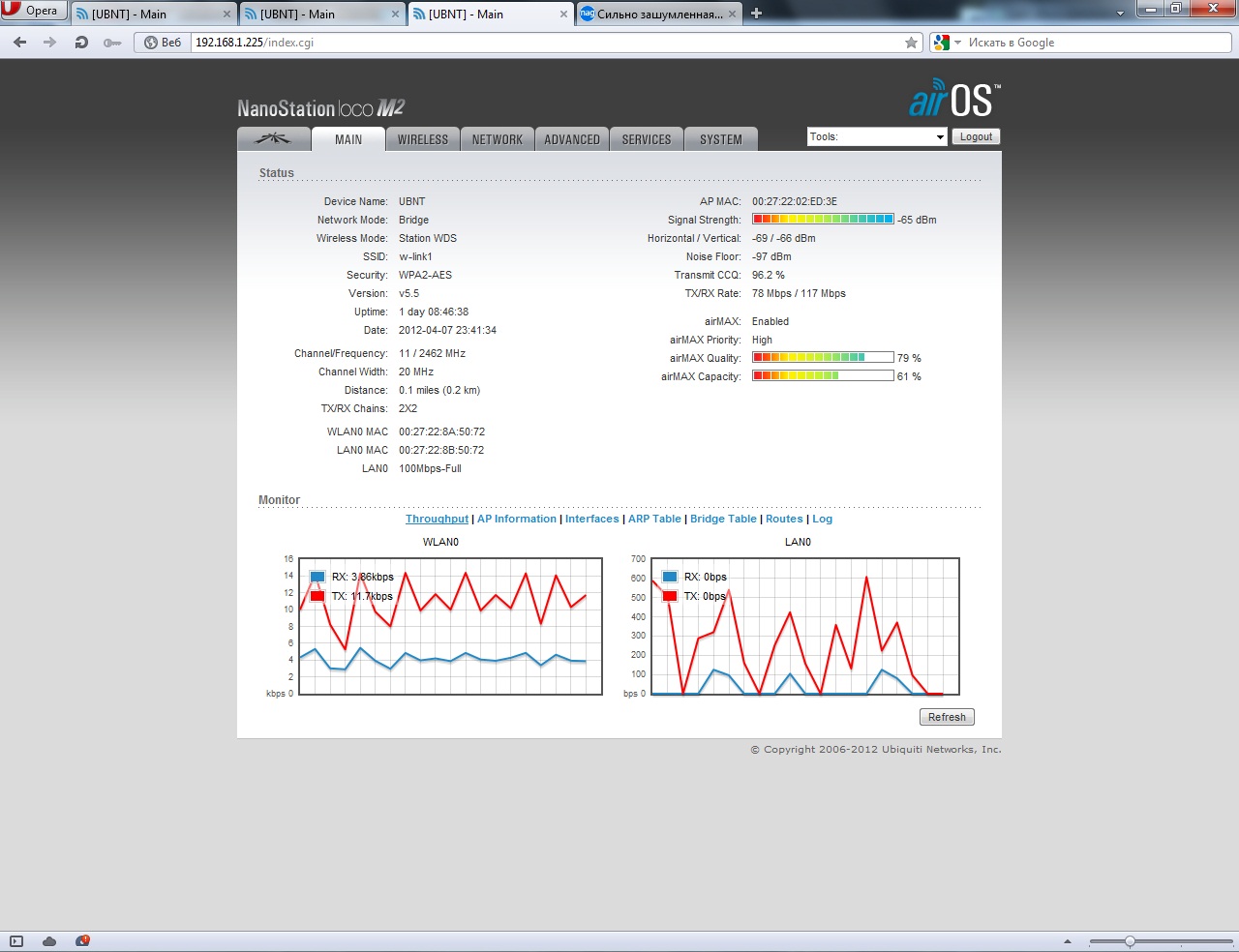The image size is (1239, 952).
Task: Click the password key icon in toolbar
Action: click(x=112, y=43)
